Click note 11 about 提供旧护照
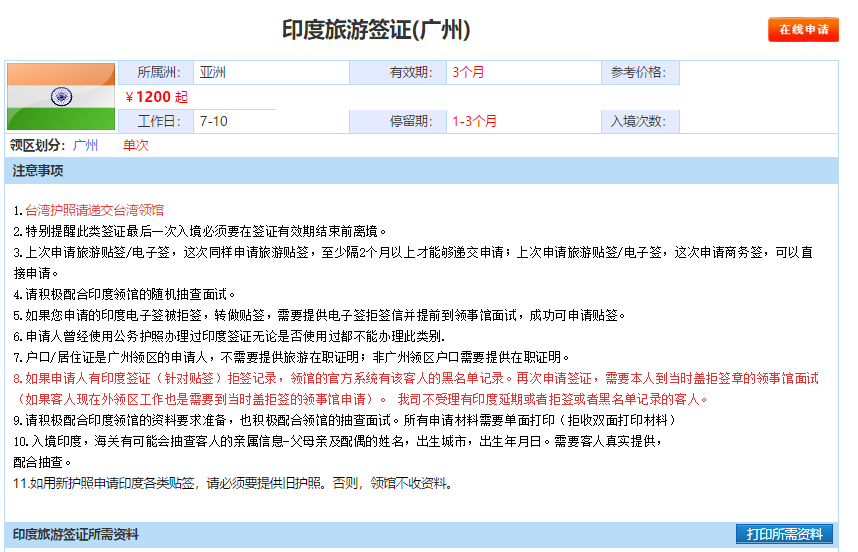This screenshot has height=552, width=858. tap(233, 484)
